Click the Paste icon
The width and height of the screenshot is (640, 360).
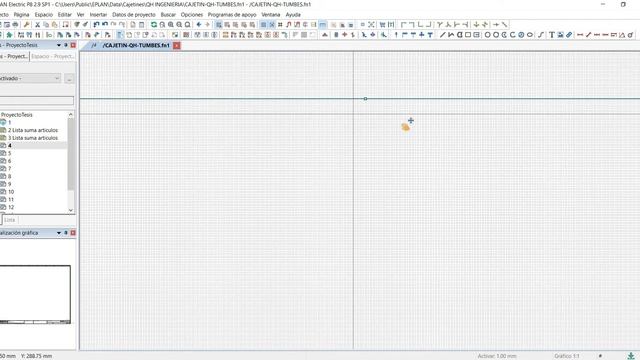[54, 25]
